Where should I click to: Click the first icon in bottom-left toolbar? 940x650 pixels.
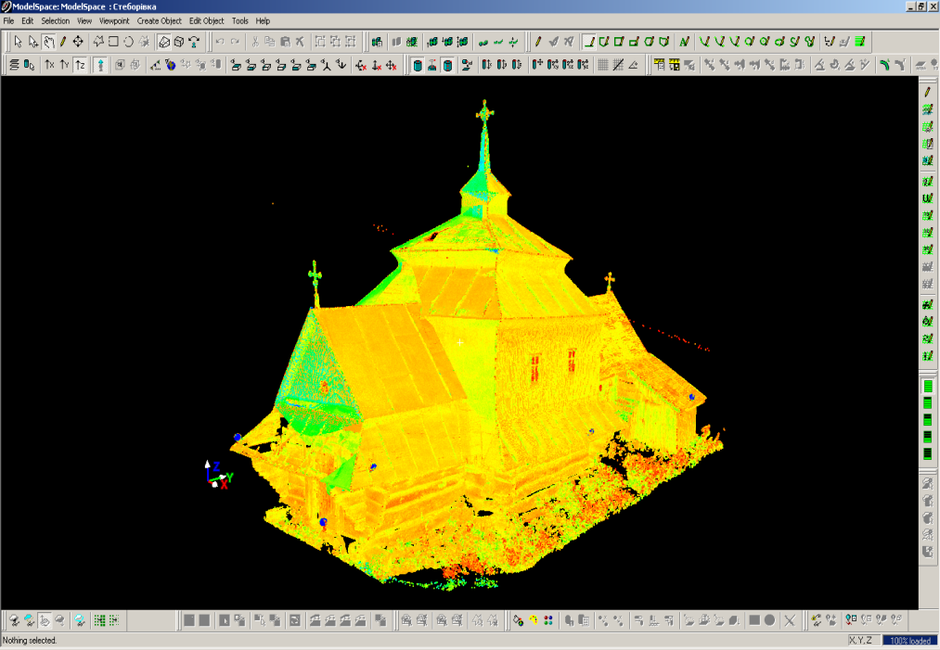coord(14,620)
